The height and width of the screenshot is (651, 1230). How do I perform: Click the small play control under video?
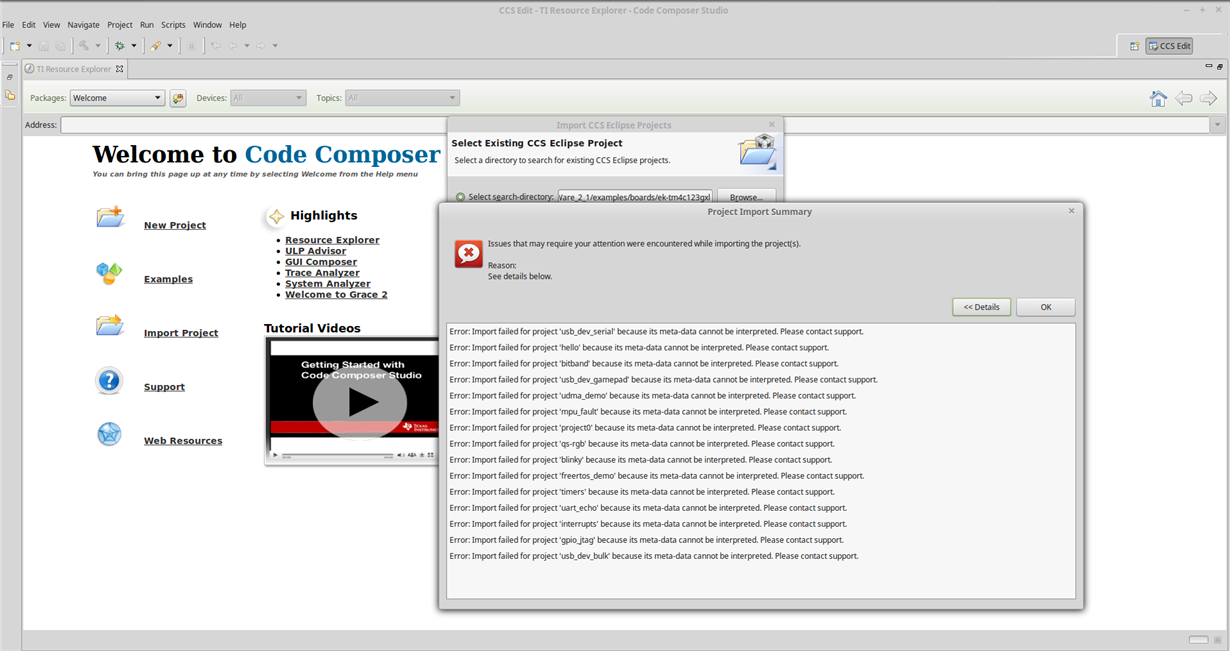[274, 455]
